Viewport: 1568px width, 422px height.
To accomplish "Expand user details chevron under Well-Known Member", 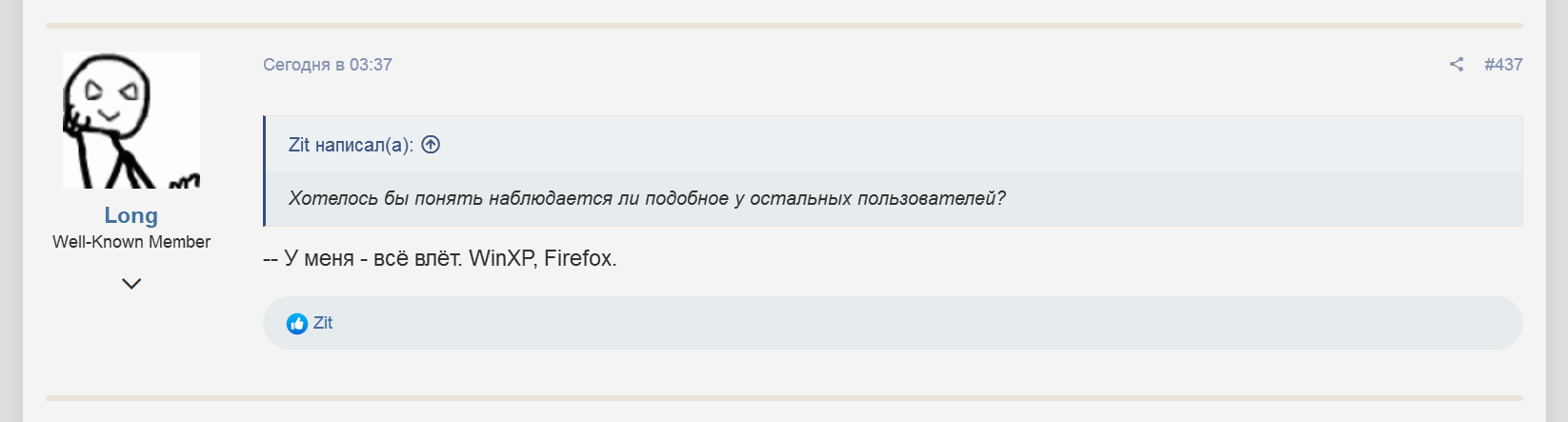I will [131, 283].
